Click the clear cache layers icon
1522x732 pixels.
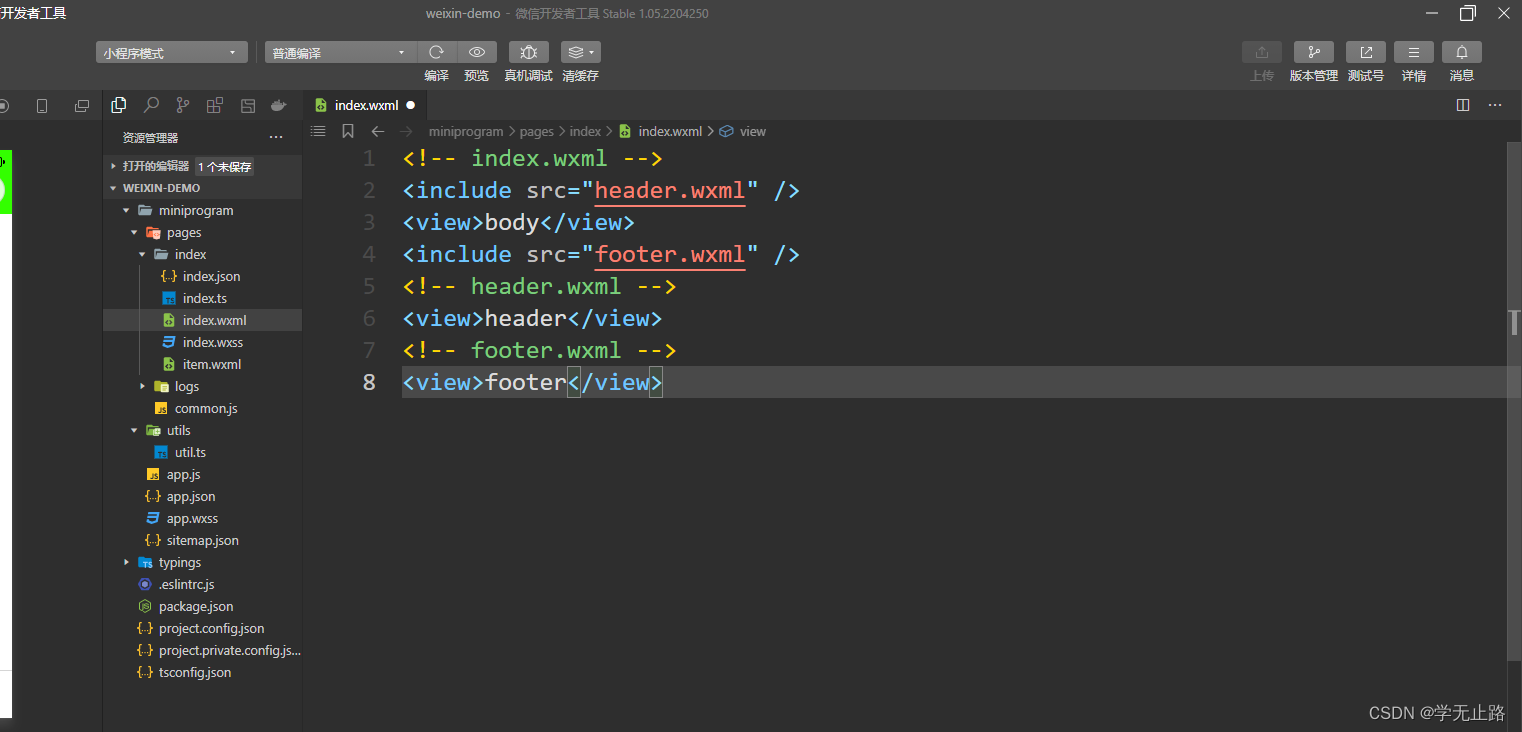(575, 52)
